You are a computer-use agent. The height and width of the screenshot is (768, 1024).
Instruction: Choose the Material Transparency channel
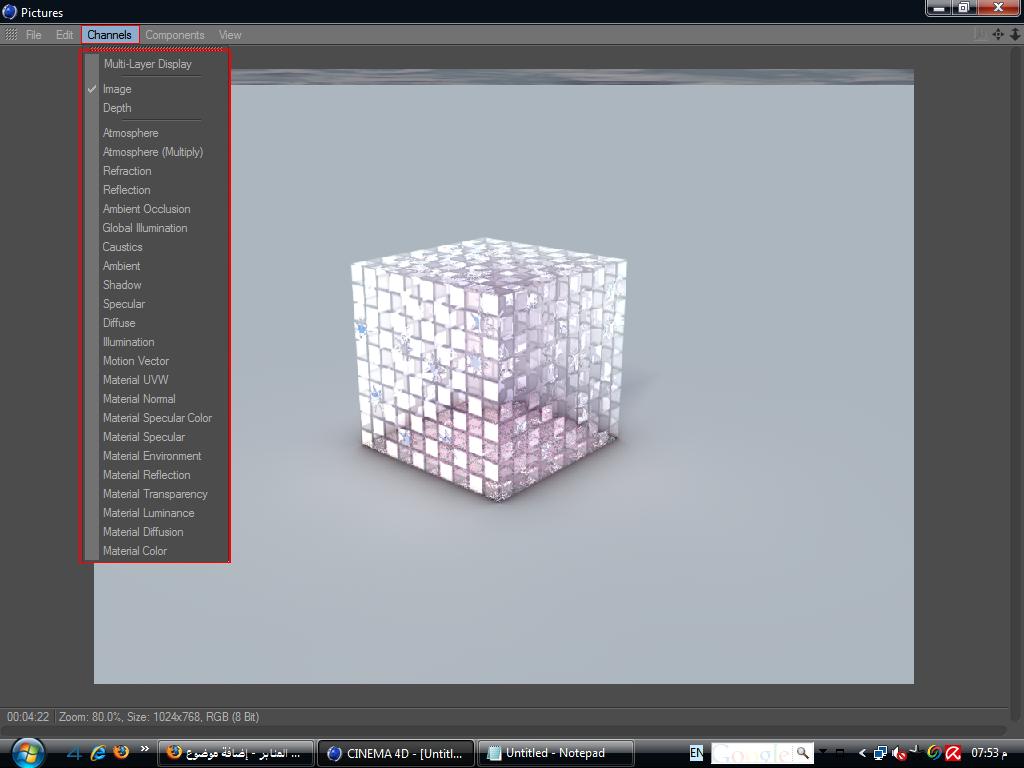coord(157,494)
